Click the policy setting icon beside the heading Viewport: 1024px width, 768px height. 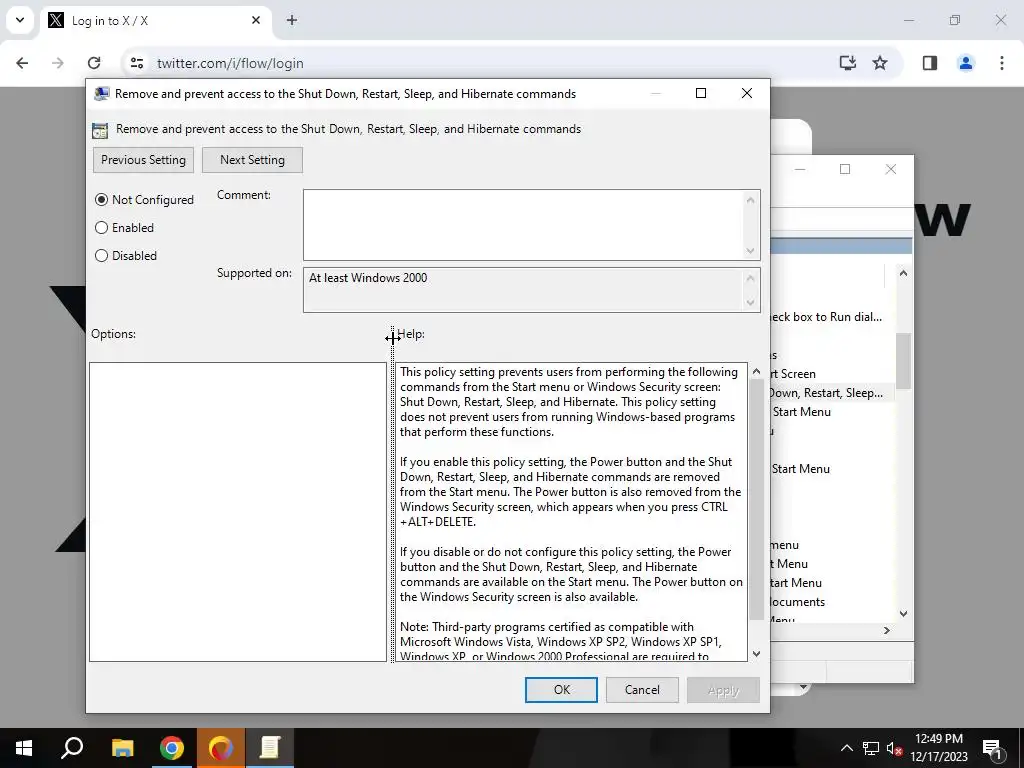(x=100, y=130)
